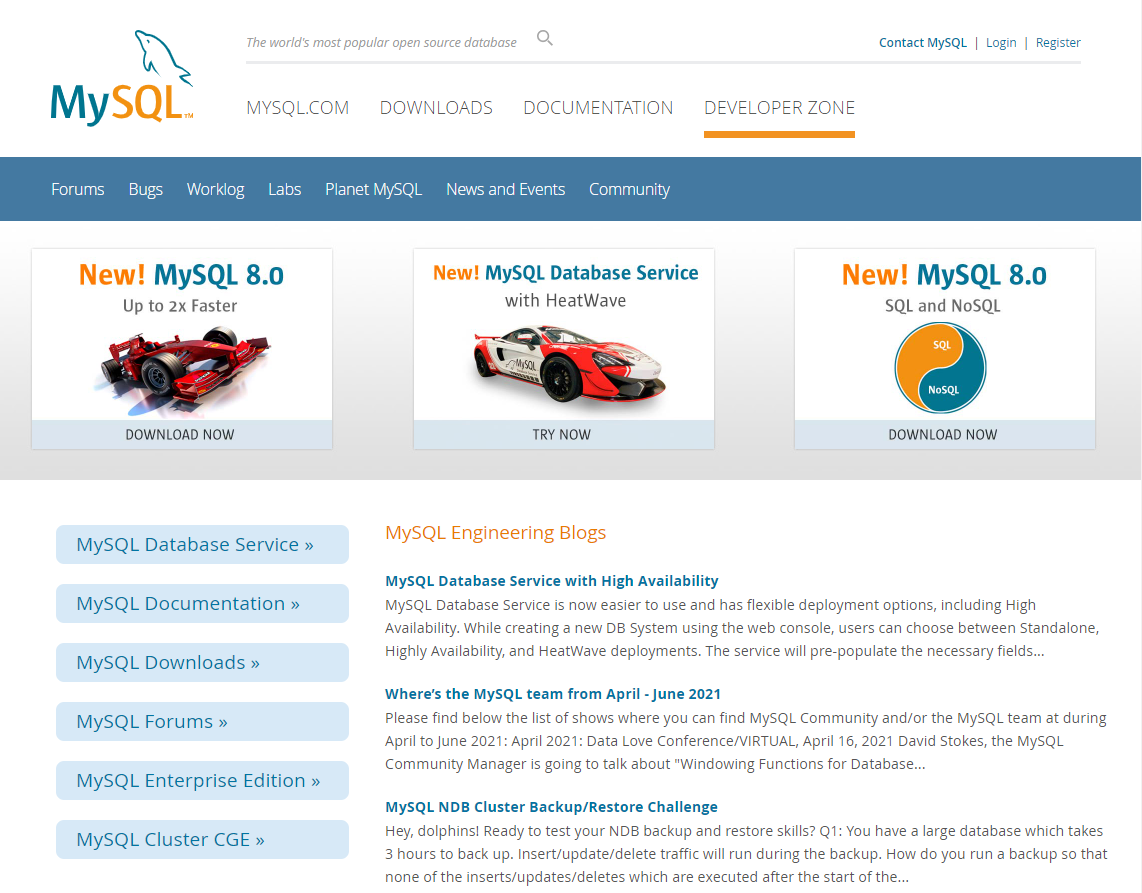Click the TRY NOW button

pyautogui.click(x=563, y=434)
